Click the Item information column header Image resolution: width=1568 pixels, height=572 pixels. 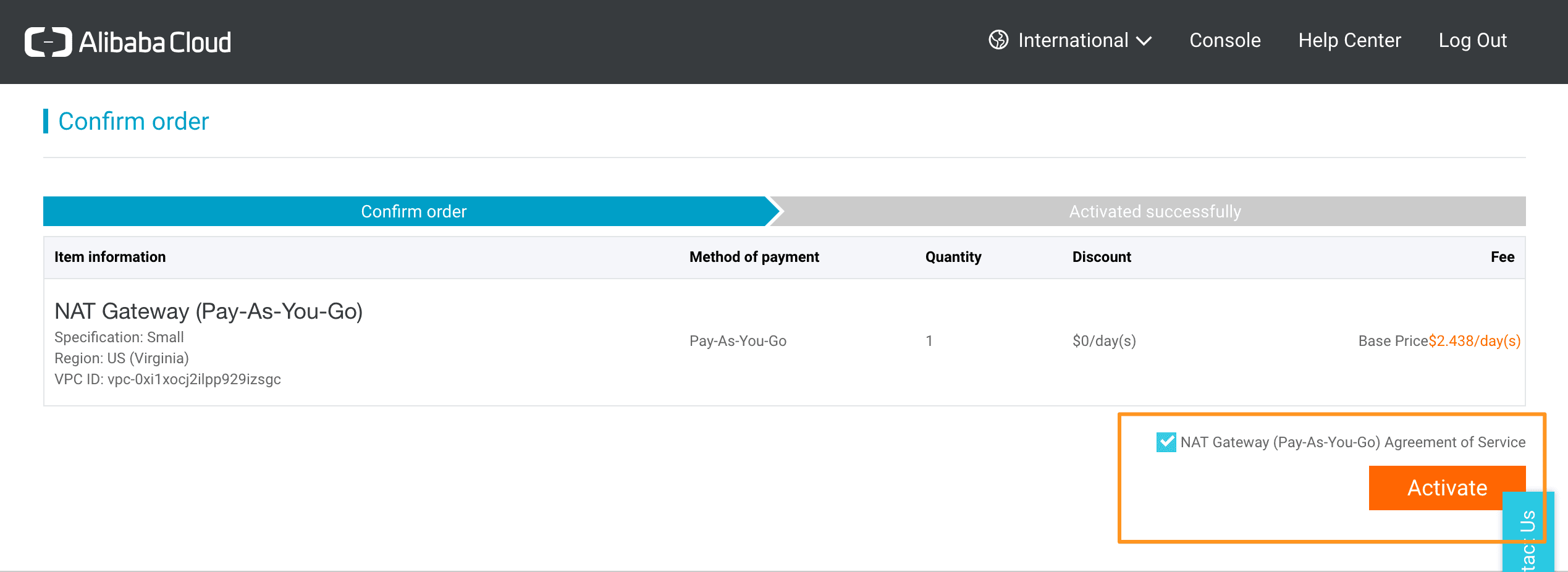110,257
